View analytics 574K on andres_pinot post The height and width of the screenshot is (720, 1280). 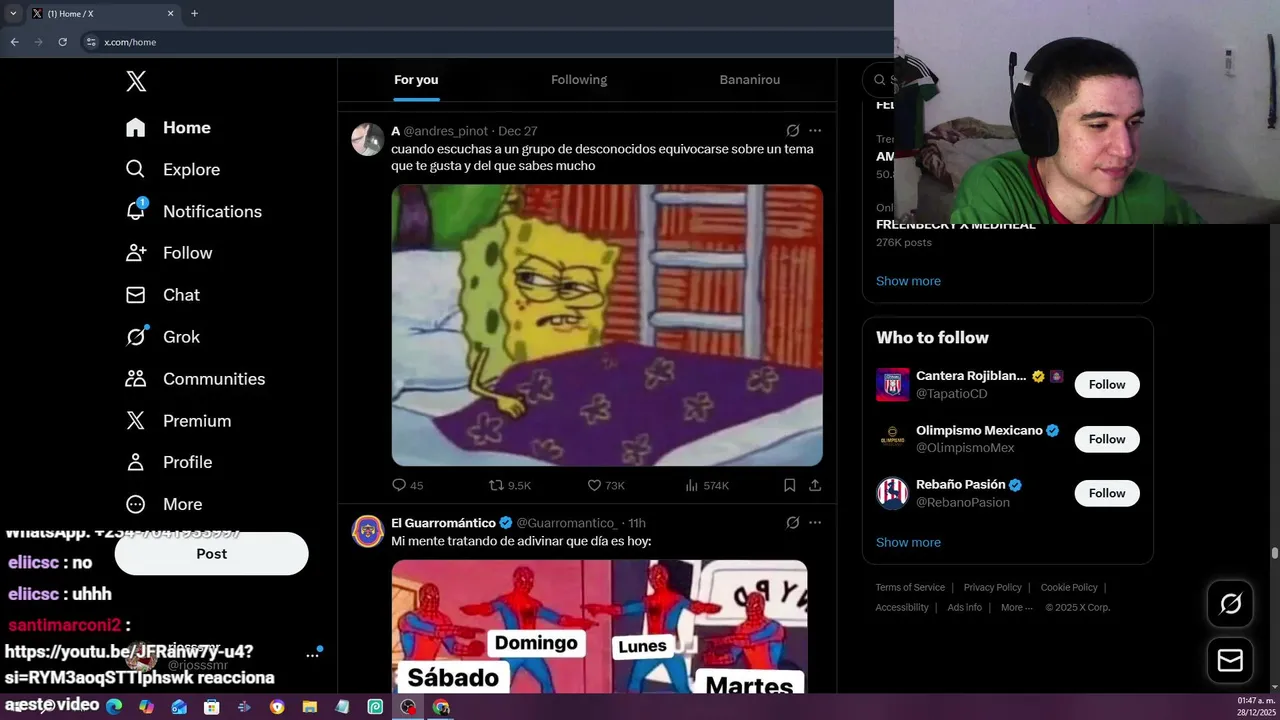click(707, 485)
